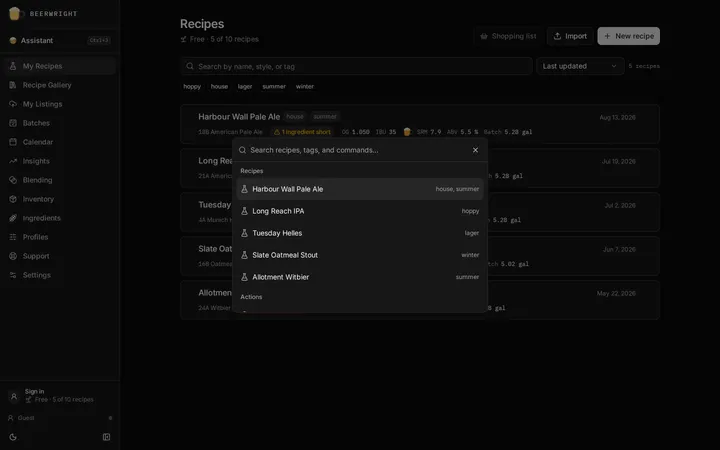This screenshot has width=720, height=450.
Task: Click the Sign in link
Action: coord(34,391)
